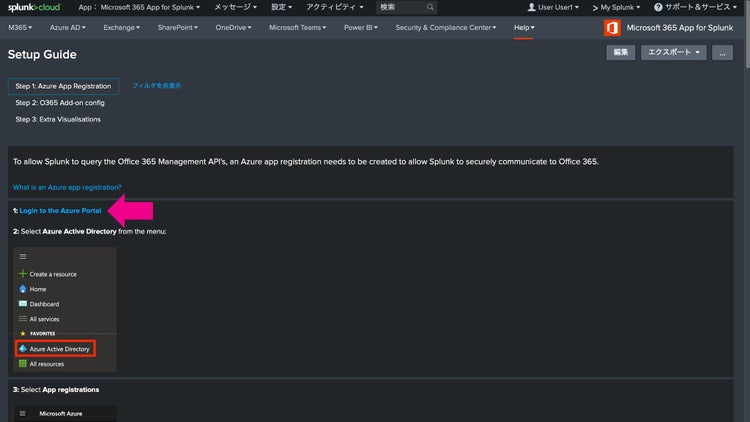Screen dimensions: 750x422
Task: Open Login to the Azure Portal link
Action: coord(60,211)
